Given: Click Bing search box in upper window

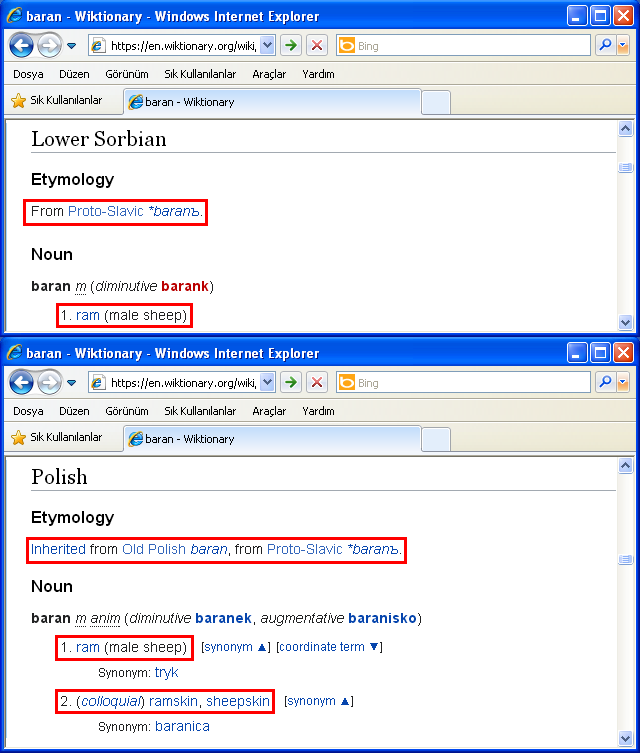Looking at the screenshot, I should tap(463, 46).
